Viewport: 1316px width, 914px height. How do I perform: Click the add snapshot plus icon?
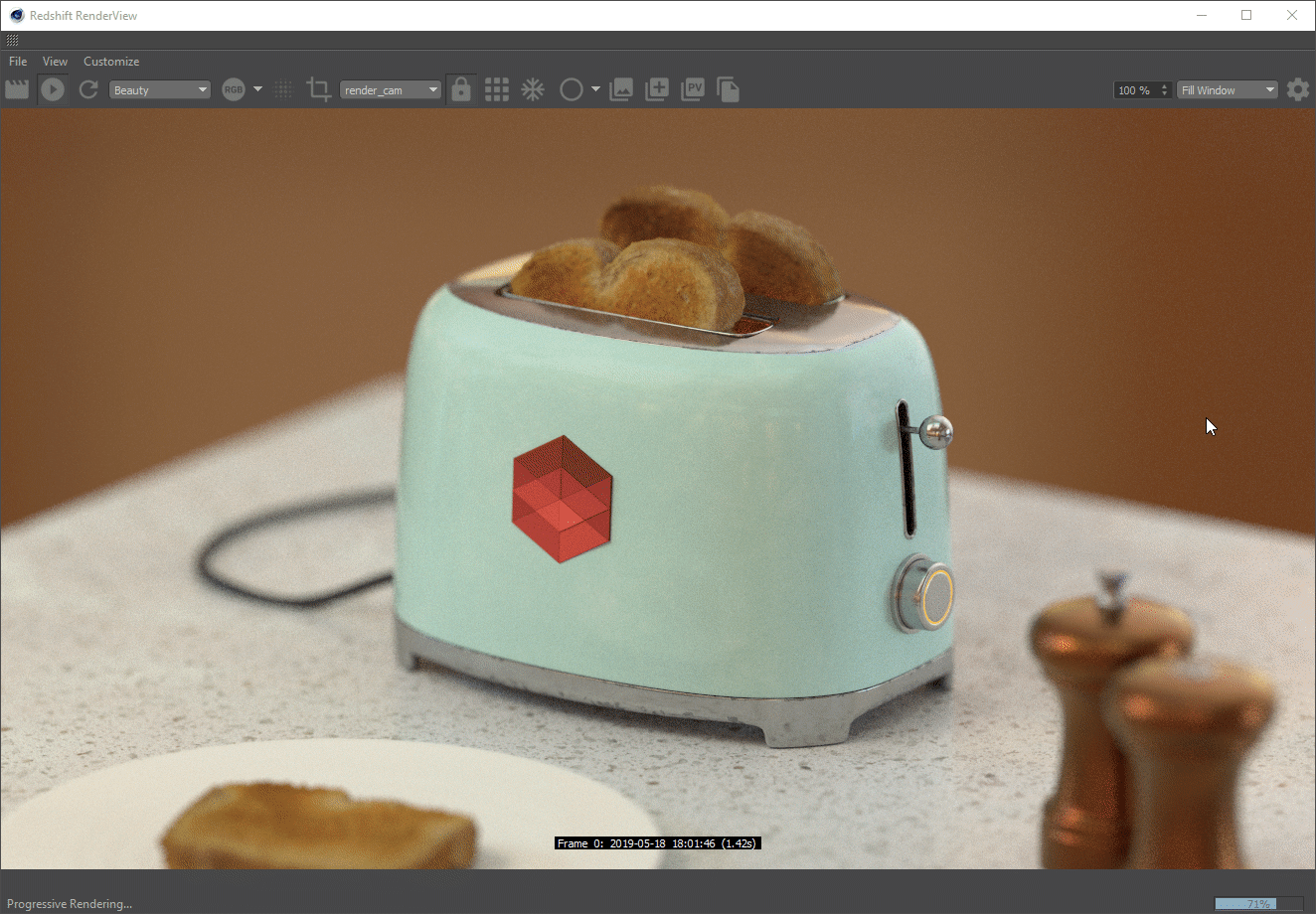pyautogui.click(x=657, y=89)
